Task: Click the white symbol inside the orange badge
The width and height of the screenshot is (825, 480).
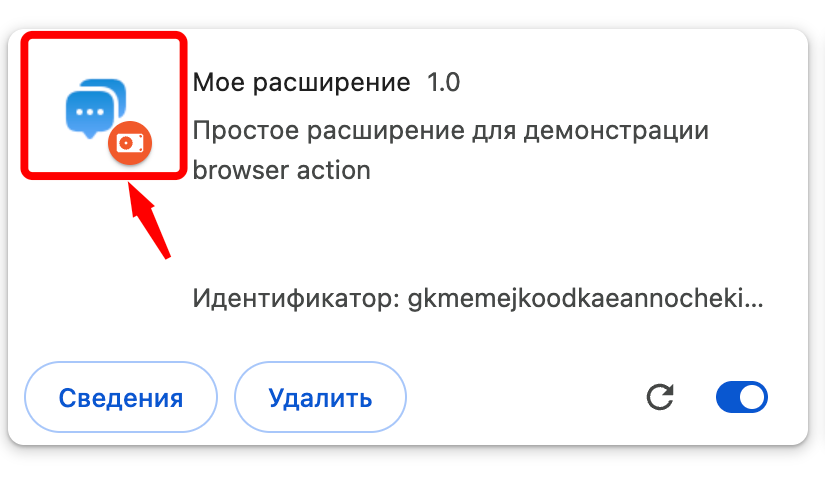Action: [x=129, y=143]
